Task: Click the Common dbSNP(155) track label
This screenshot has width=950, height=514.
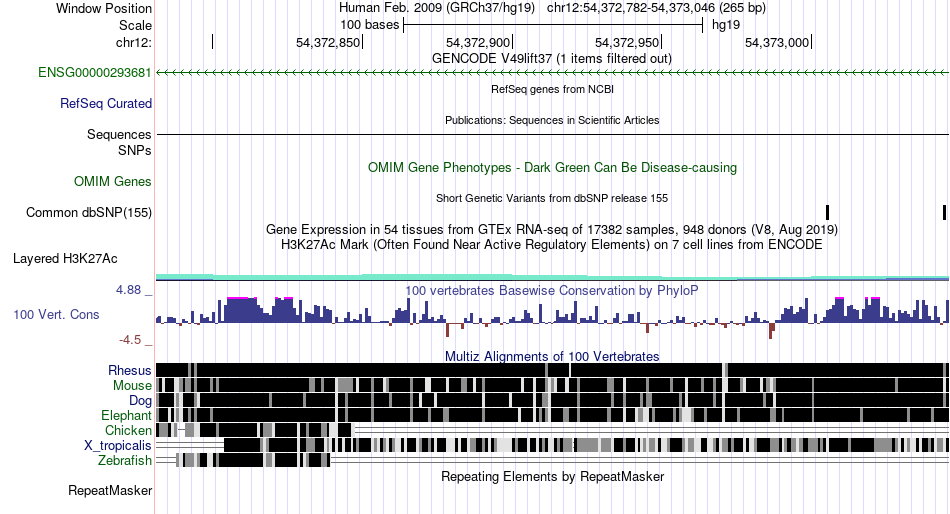Action: tap(89, 213)
